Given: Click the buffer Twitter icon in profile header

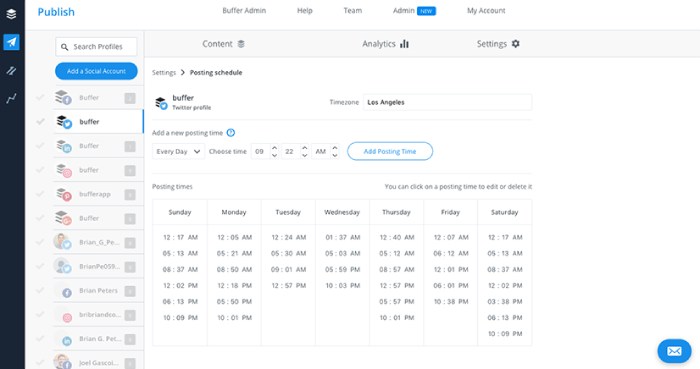Looking at the screenshot, I should pos(161,103).
